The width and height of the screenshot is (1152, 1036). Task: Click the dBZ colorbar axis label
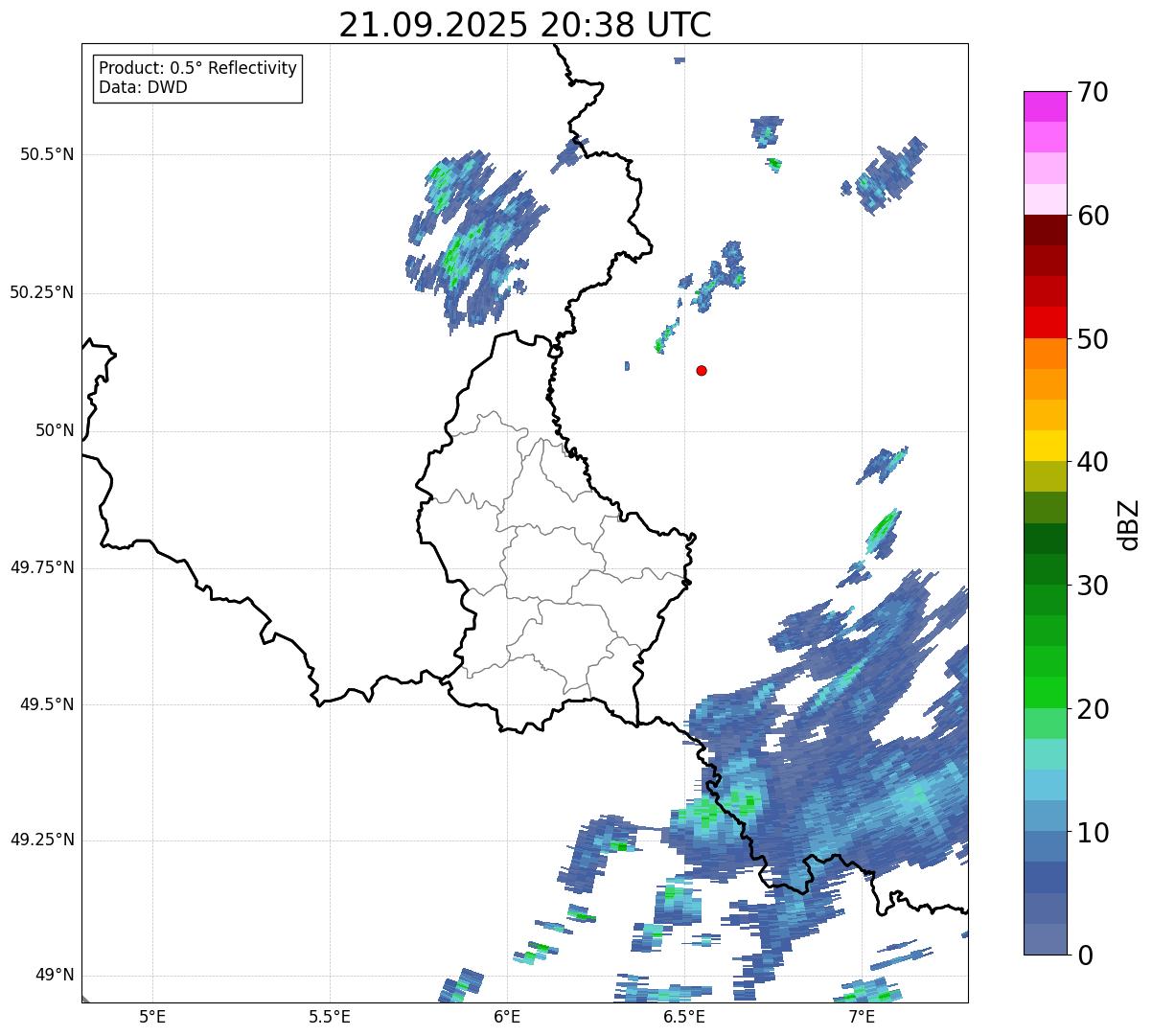[x=1129, y=524]
